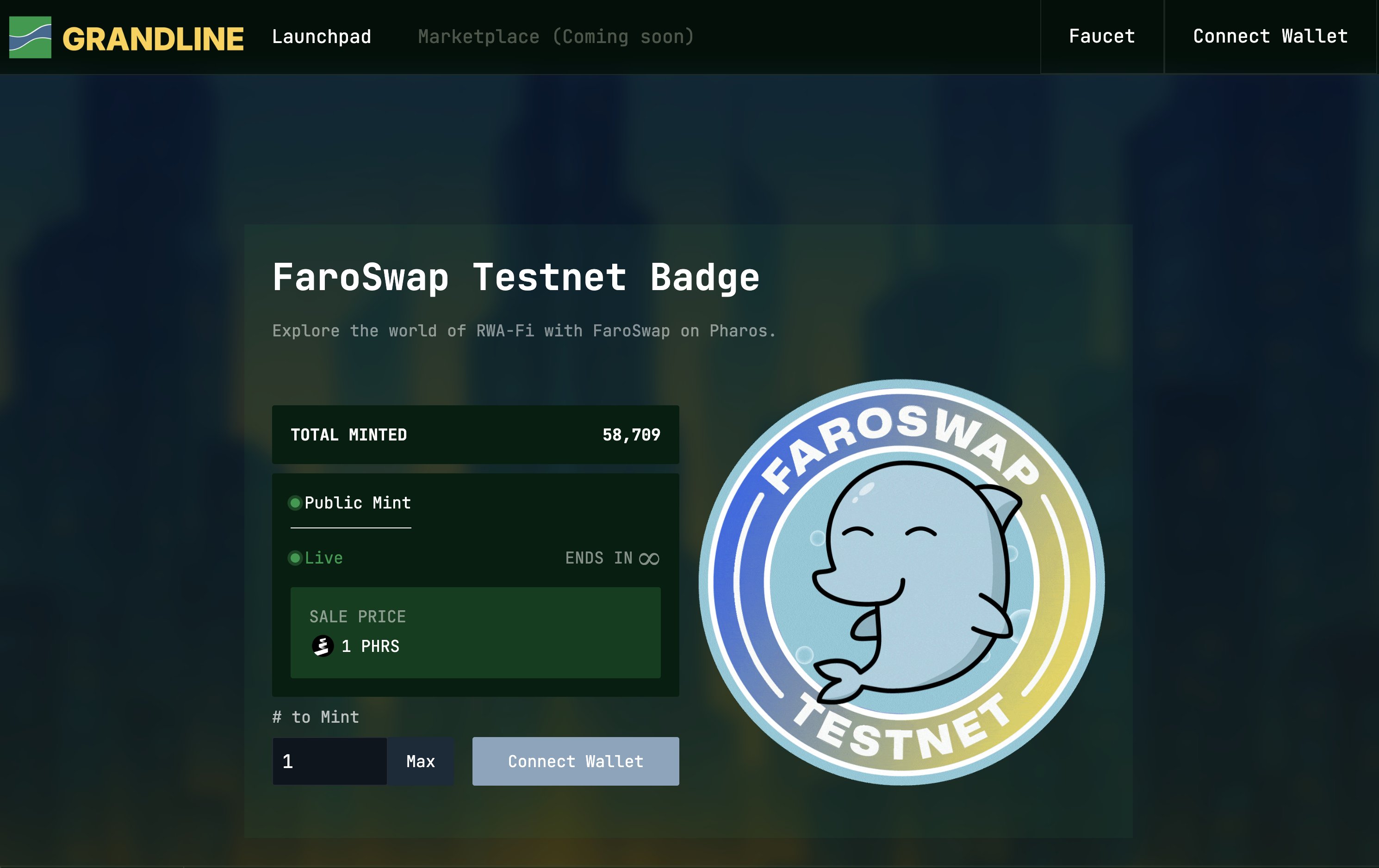Open the Launchpad nav item
This screenshot has height=868, width=1379.
tap(321, 37)
